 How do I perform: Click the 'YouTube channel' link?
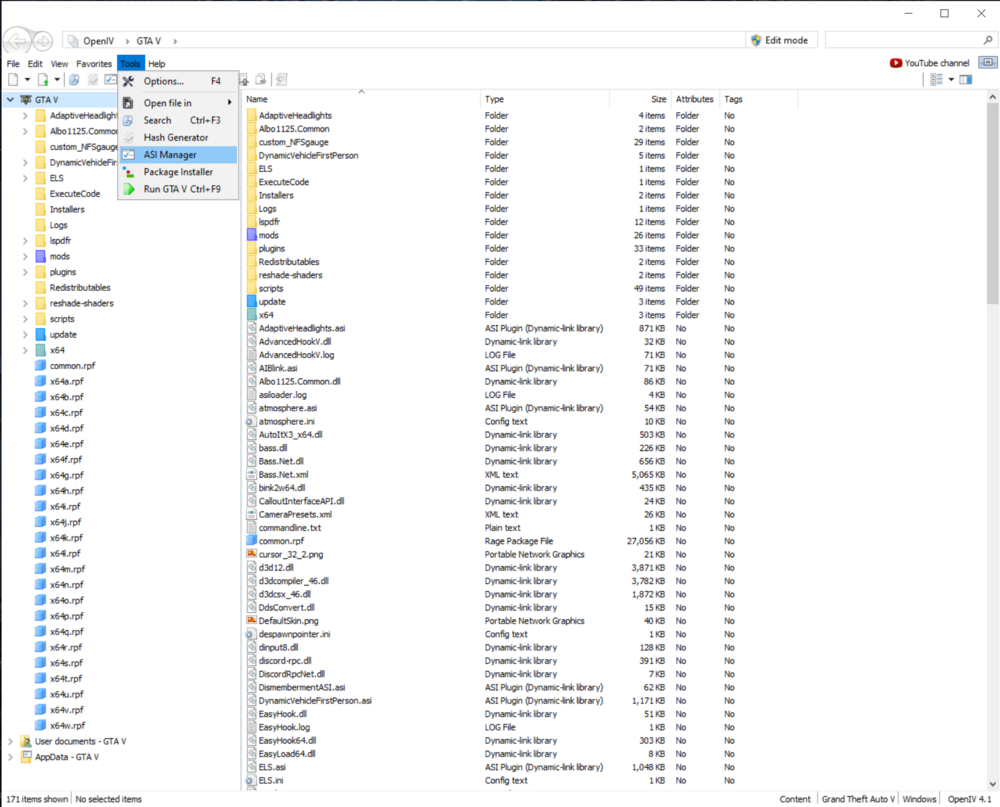pos(936,62)
